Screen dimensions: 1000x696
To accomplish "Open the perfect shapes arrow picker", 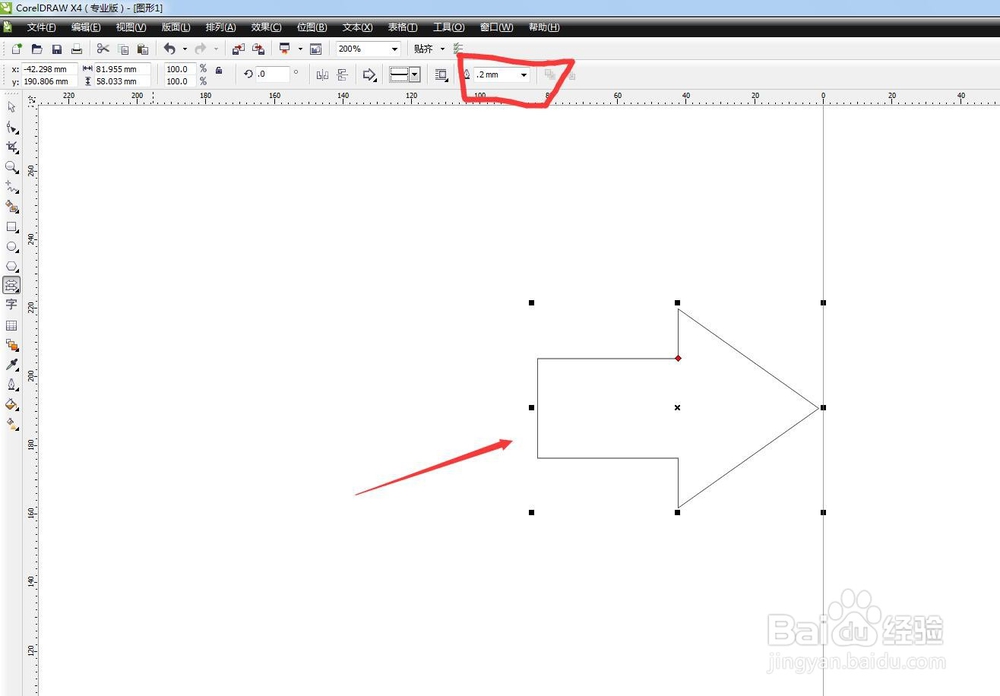I will pyautogui.click(x=370, y=75).
